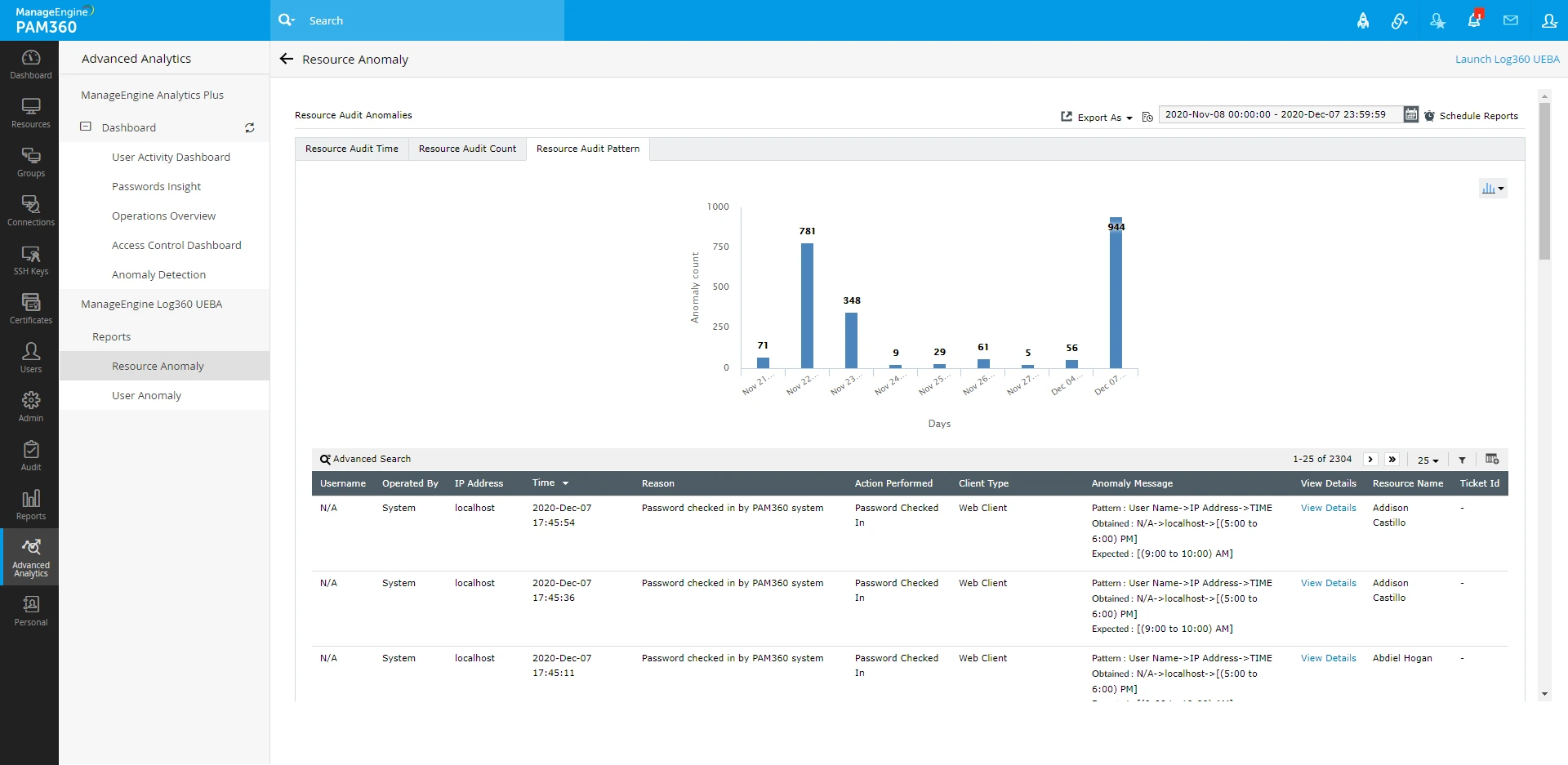Image resolution: width=1568 pixels, height=765 pixels.
Task: Click the filter icon above the table
Action: (1462, 460)
